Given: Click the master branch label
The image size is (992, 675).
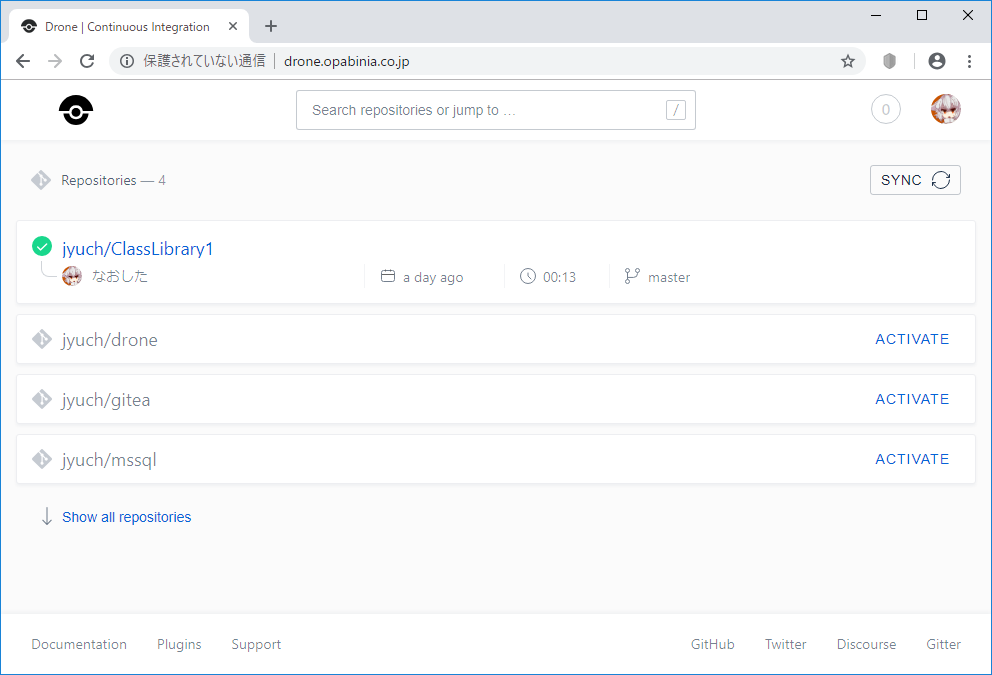Looking at the screenshot, I should point(669,277).
